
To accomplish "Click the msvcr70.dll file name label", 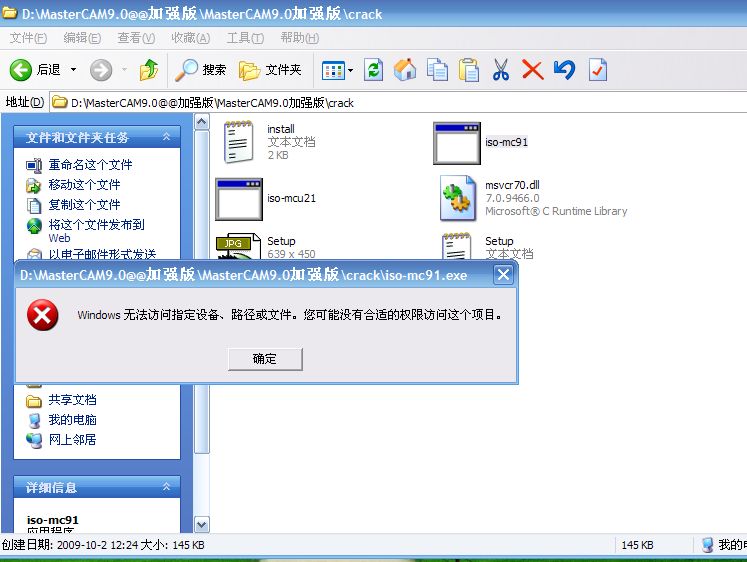I will pyautogui.click(x=513, y=185).
